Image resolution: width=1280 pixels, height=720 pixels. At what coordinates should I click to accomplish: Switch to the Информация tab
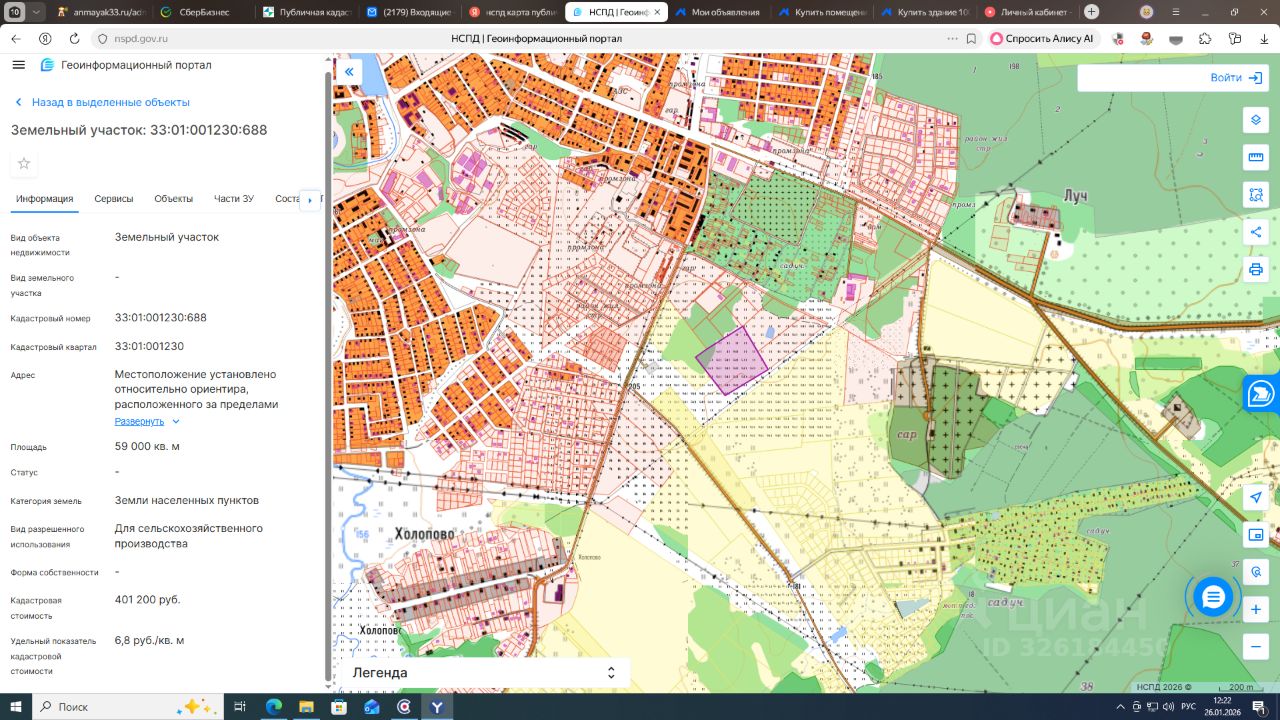45,199
